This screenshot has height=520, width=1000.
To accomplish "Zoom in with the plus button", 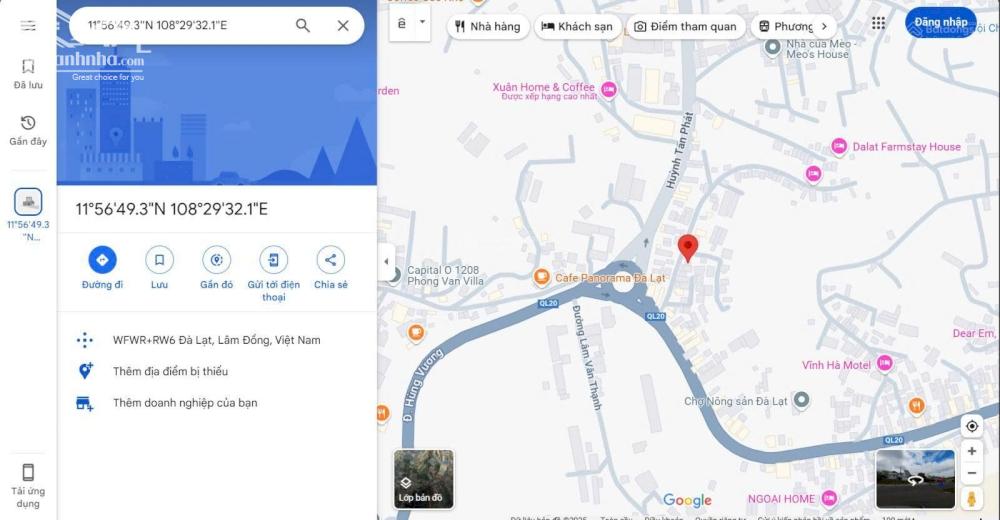I will pos(971,451).
